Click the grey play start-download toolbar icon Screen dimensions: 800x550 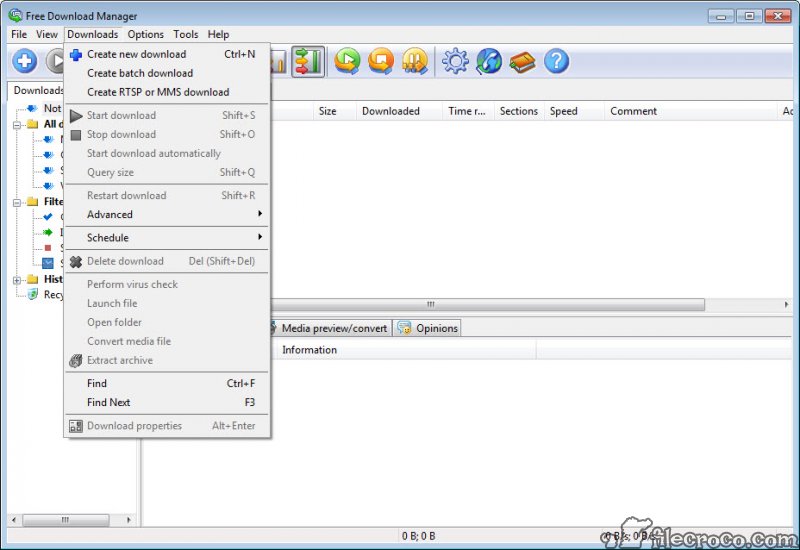click(x=55, y=61)
